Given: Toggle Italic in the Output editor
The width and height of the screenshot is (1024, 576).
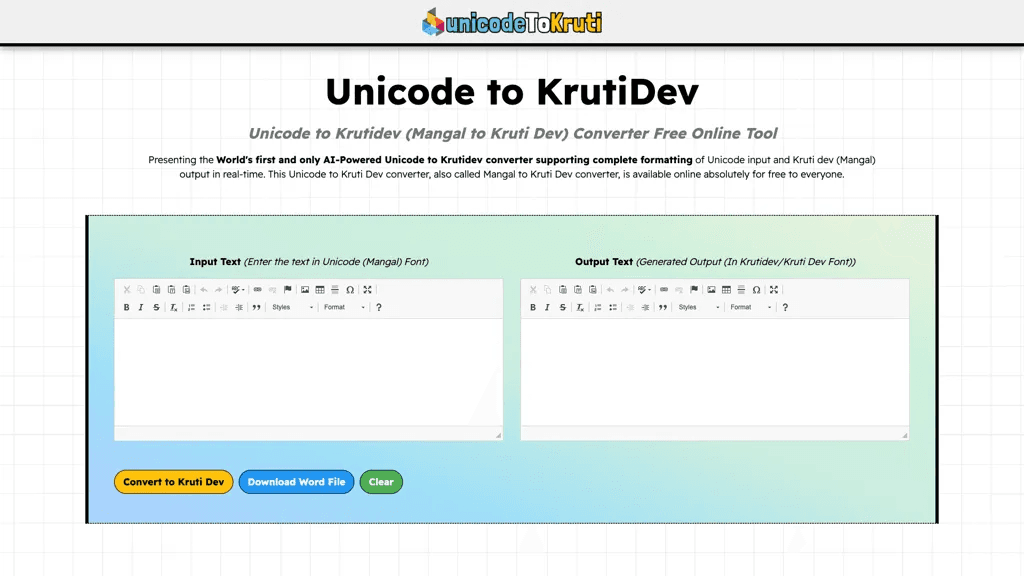Looking at the screenshot, I should tap(547, 307).
